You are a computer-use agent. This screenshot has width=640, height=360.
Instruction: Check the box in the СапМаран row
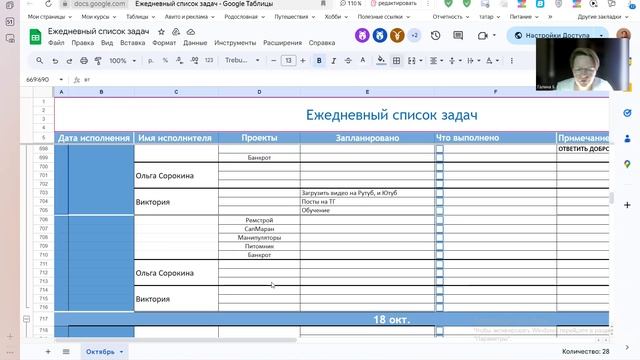[x=440, y=229]
